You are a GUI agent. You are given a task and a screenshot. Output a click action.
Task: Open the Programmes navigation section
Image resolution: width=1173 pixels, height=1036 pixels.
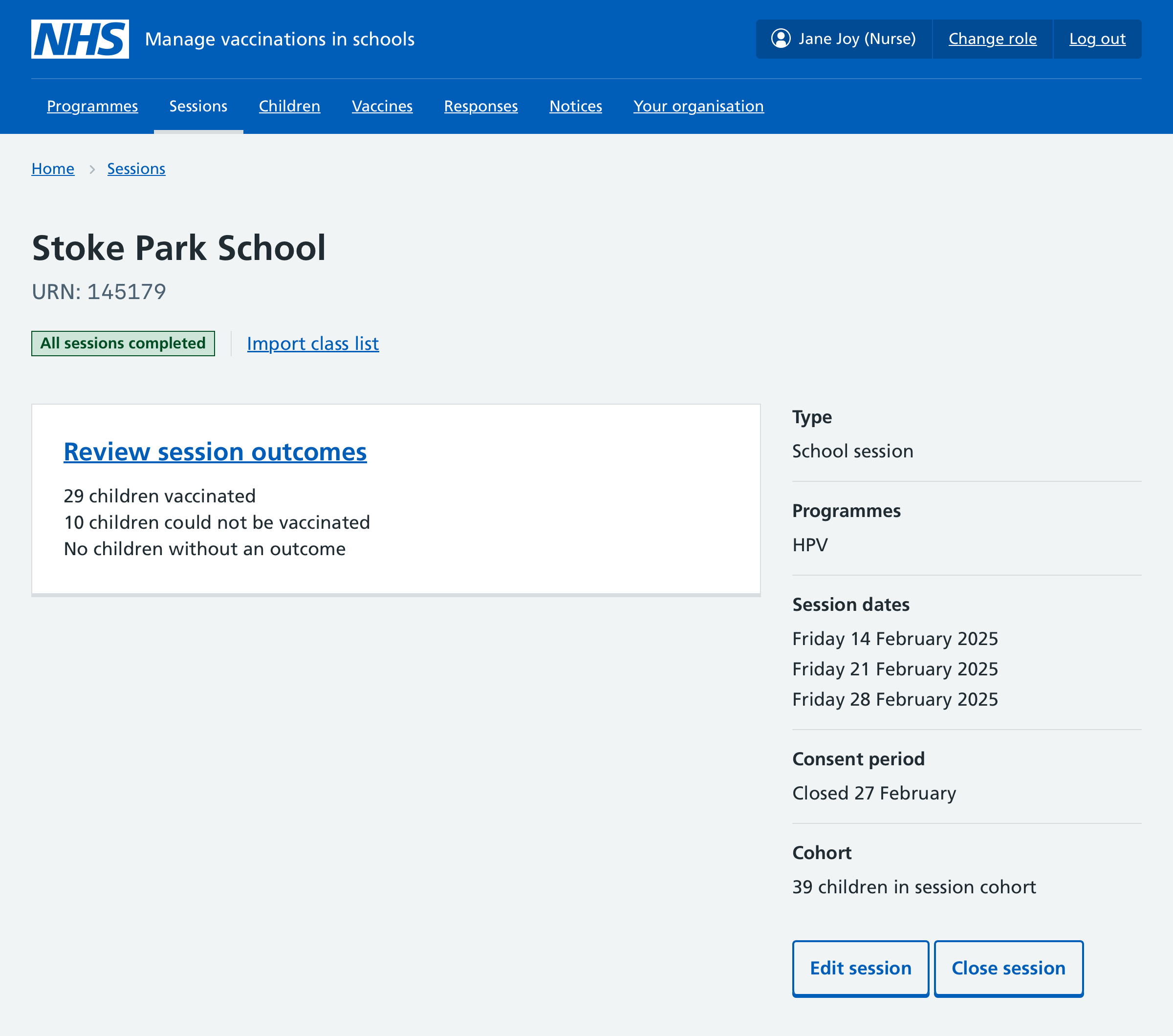pyautogui.click(x=92, y=106)
